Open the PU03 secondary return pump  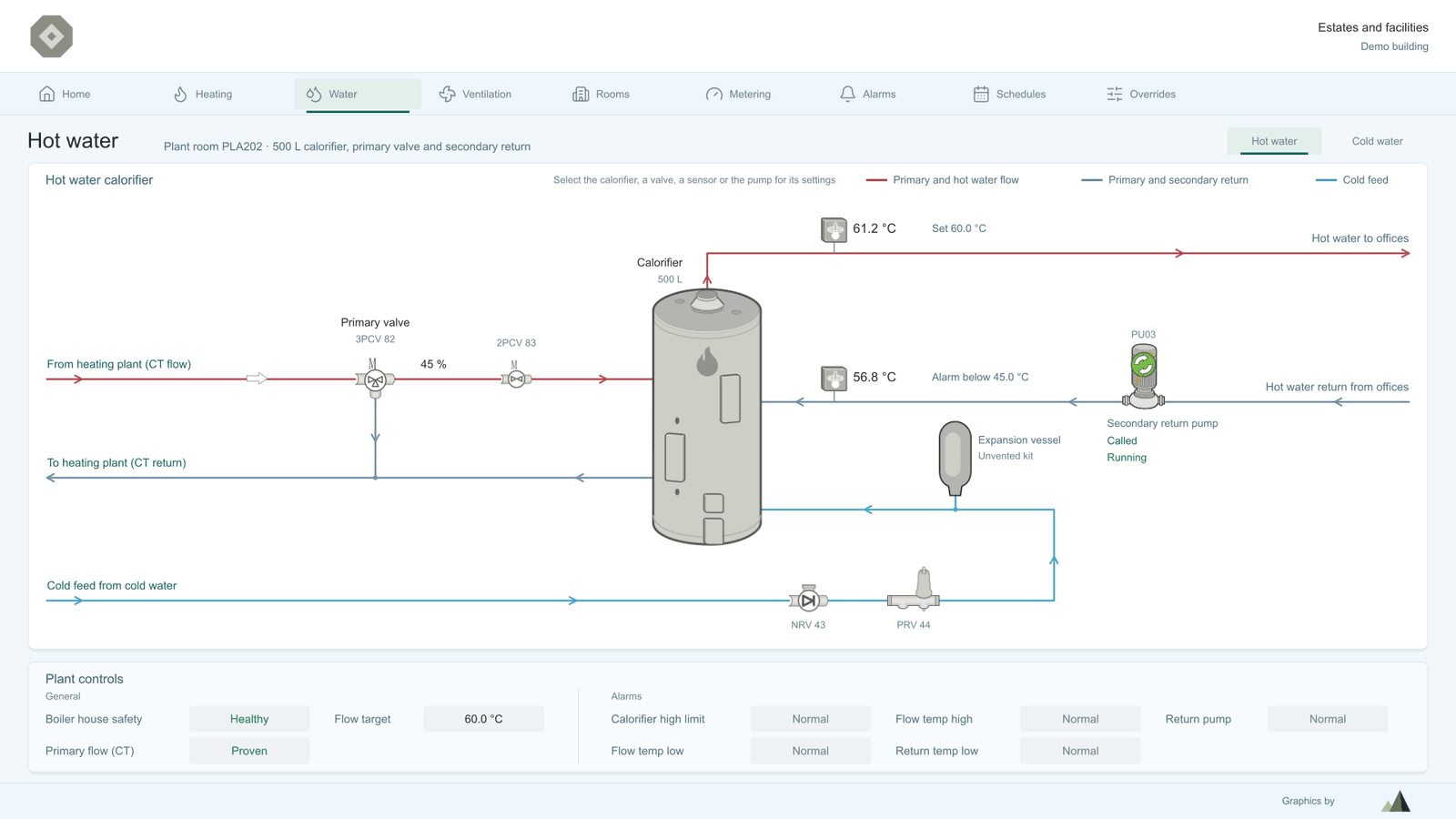[x=1143, y=376]
